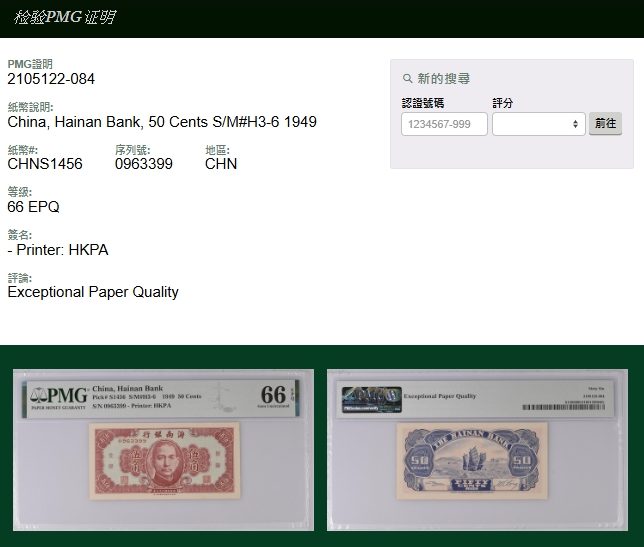Open the back image of the banknote
The height and width of the screenshot is (547, 644).
[x=477, y=450]
